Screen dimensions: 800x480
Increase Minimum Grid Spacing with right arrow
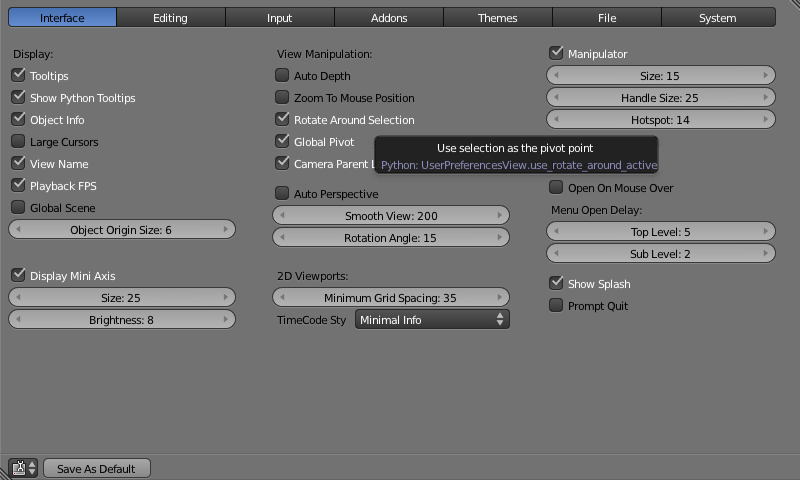click(x=502, y=298)
